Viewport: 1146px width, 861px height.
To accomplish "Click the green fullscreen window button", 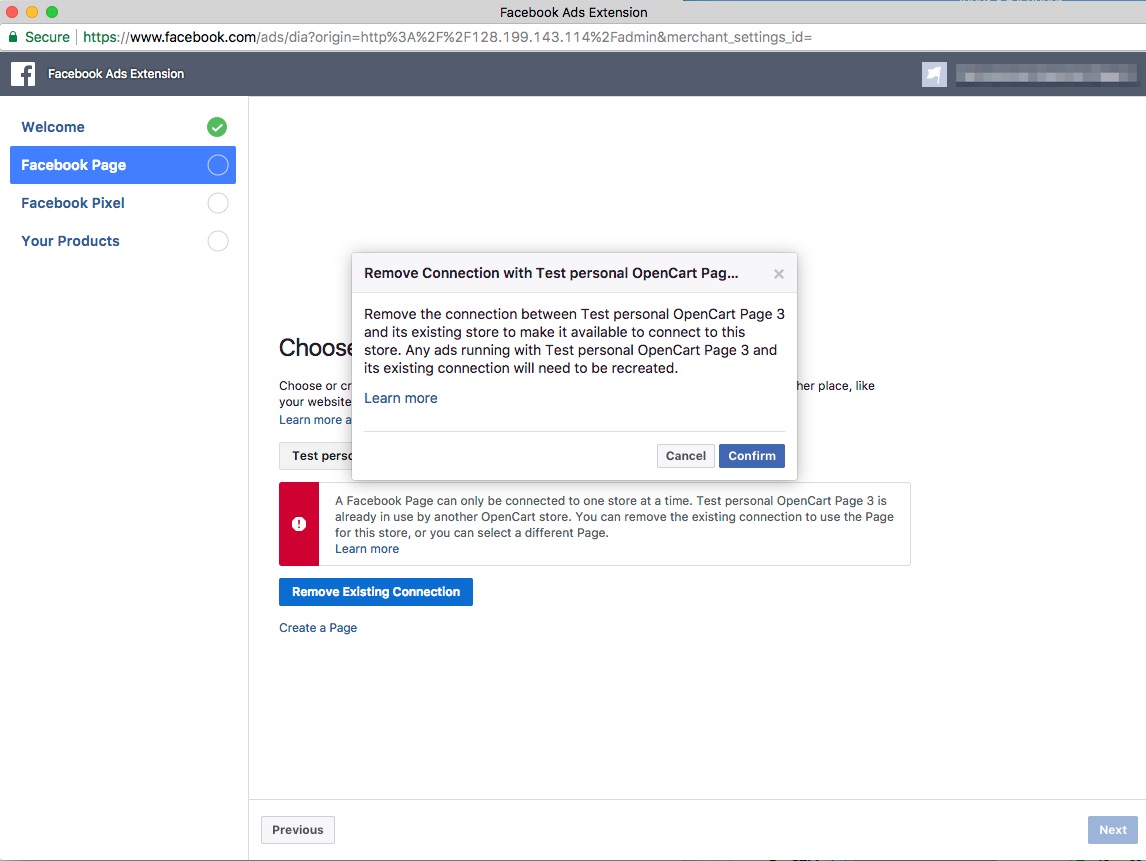I will click(x=51, y=12).
